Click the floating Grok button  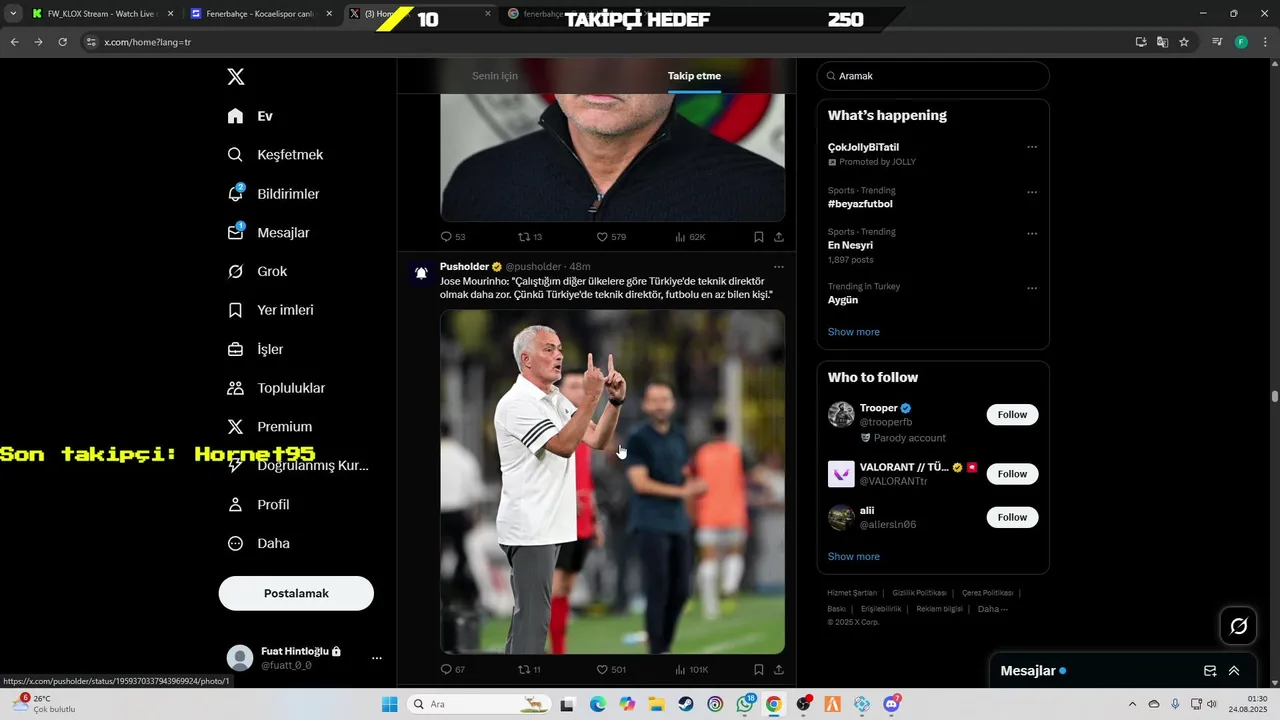(1238, 626)
